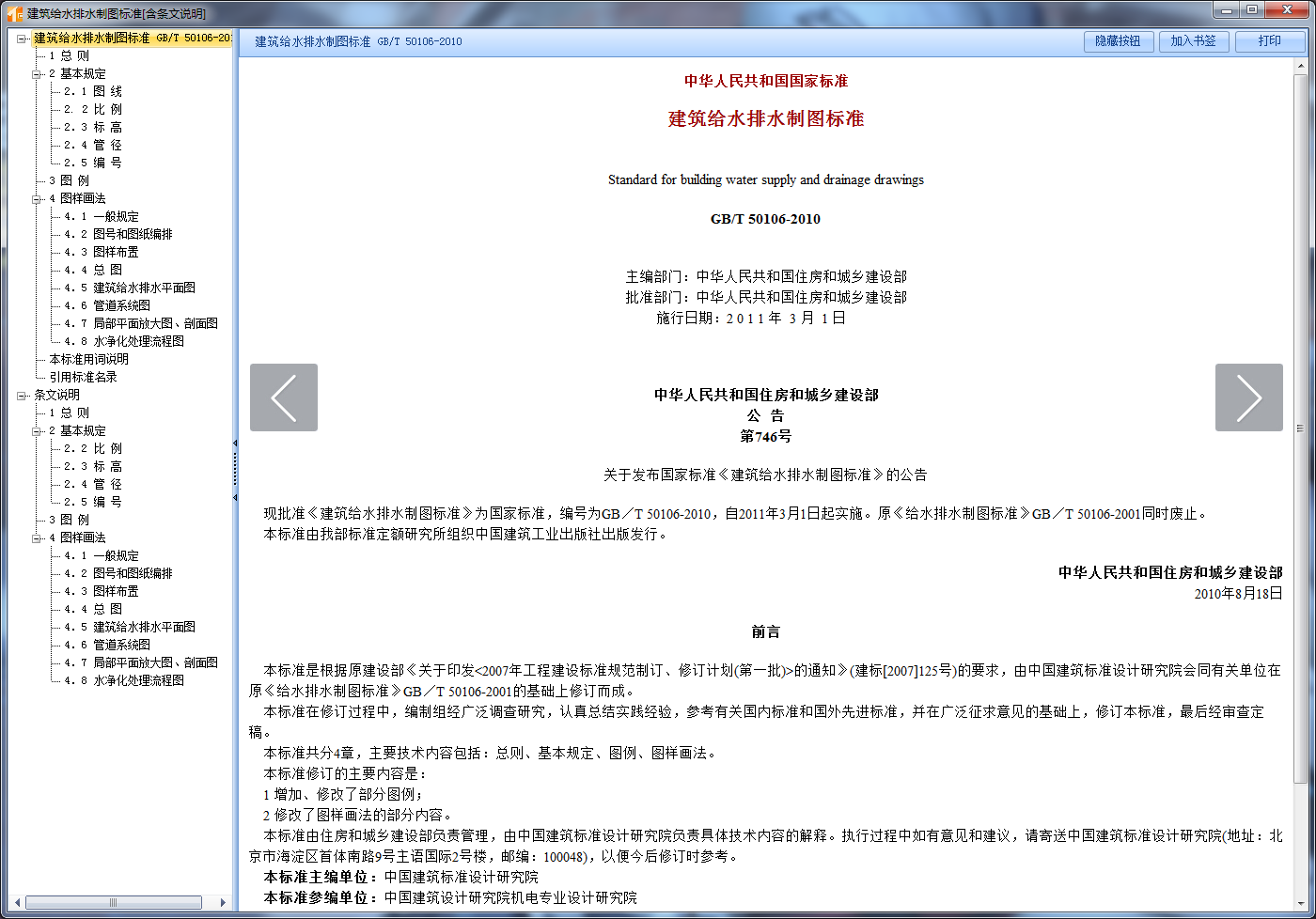Screen dimensions: 1316x919
Task: Open 2.3 标高 in the main standard section
Action: (93, 128)
